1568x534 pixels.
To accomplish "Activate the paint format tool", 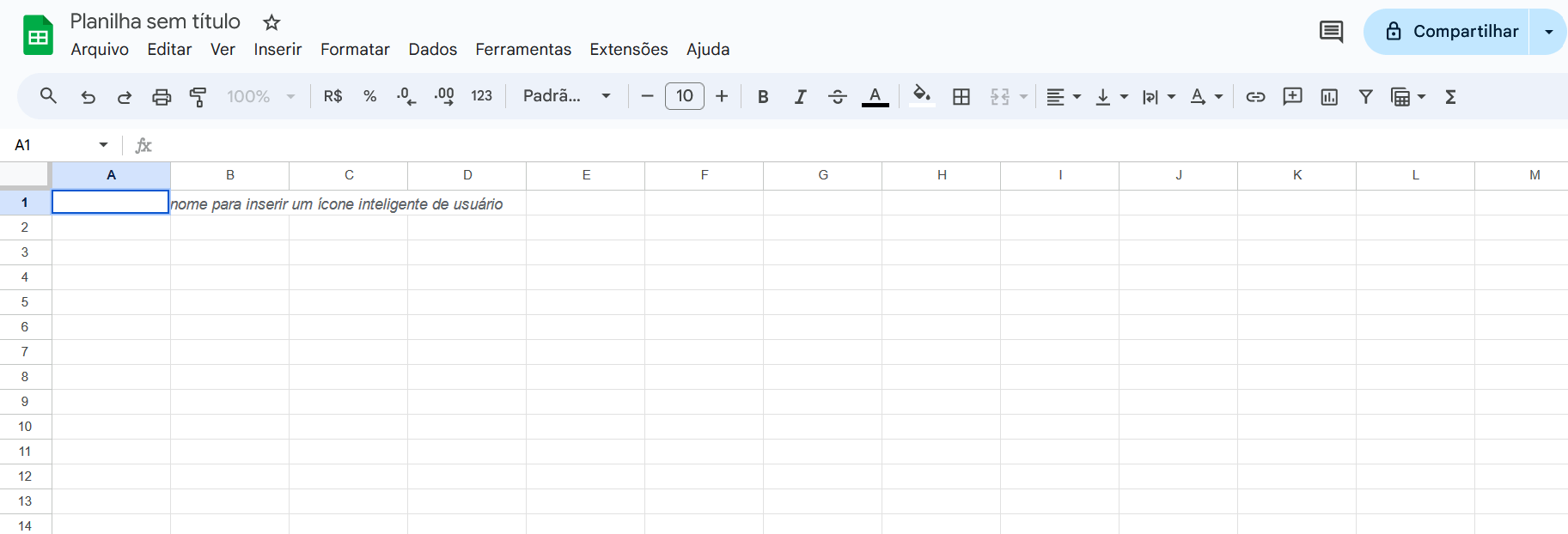I will coord(198,97).
